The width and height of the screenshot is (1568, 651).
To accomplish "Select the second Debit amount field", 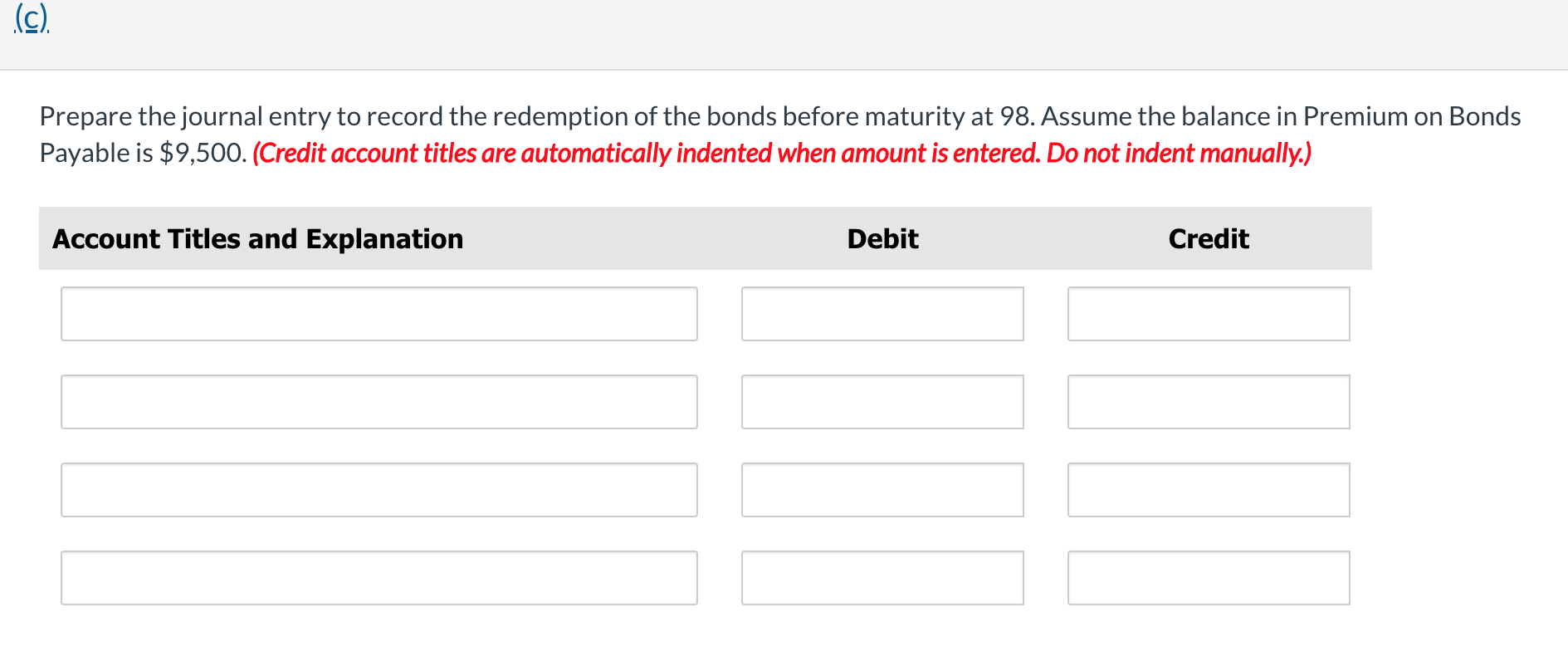I will coord(882,402).
